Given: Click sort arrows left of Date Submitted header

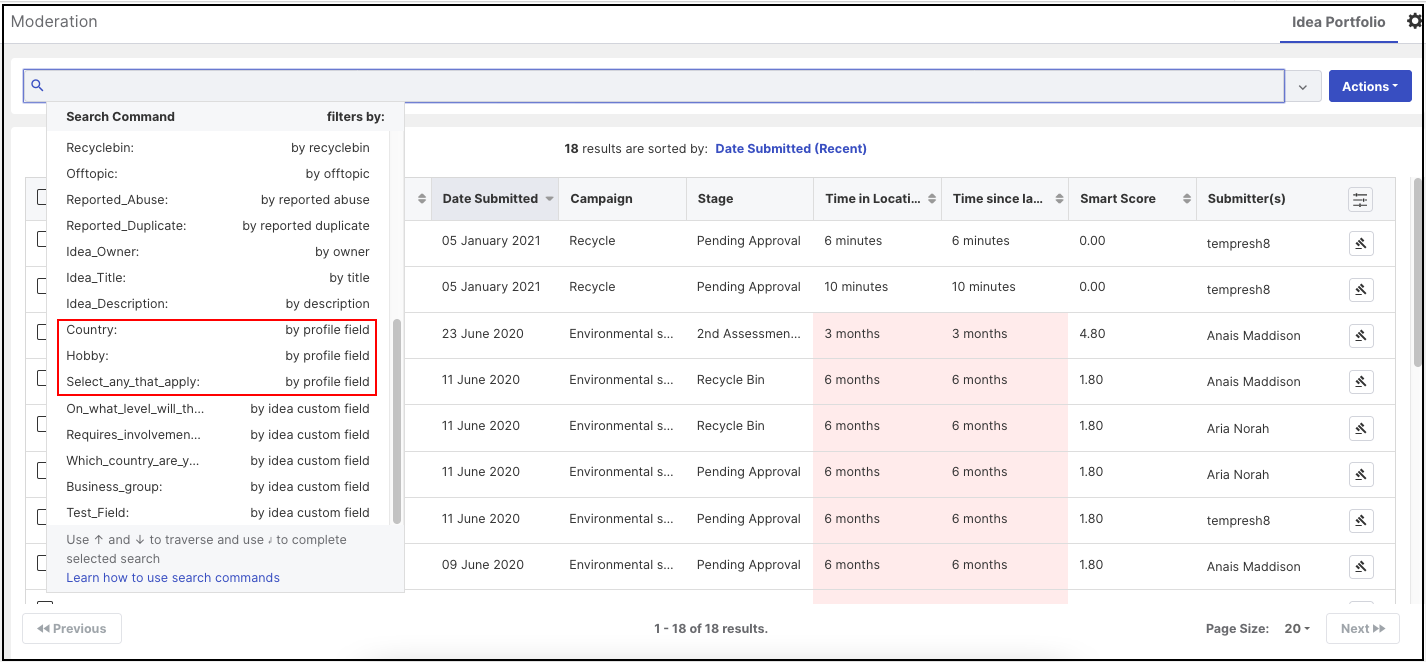Looking at the screenshot, I should point(422,199).
